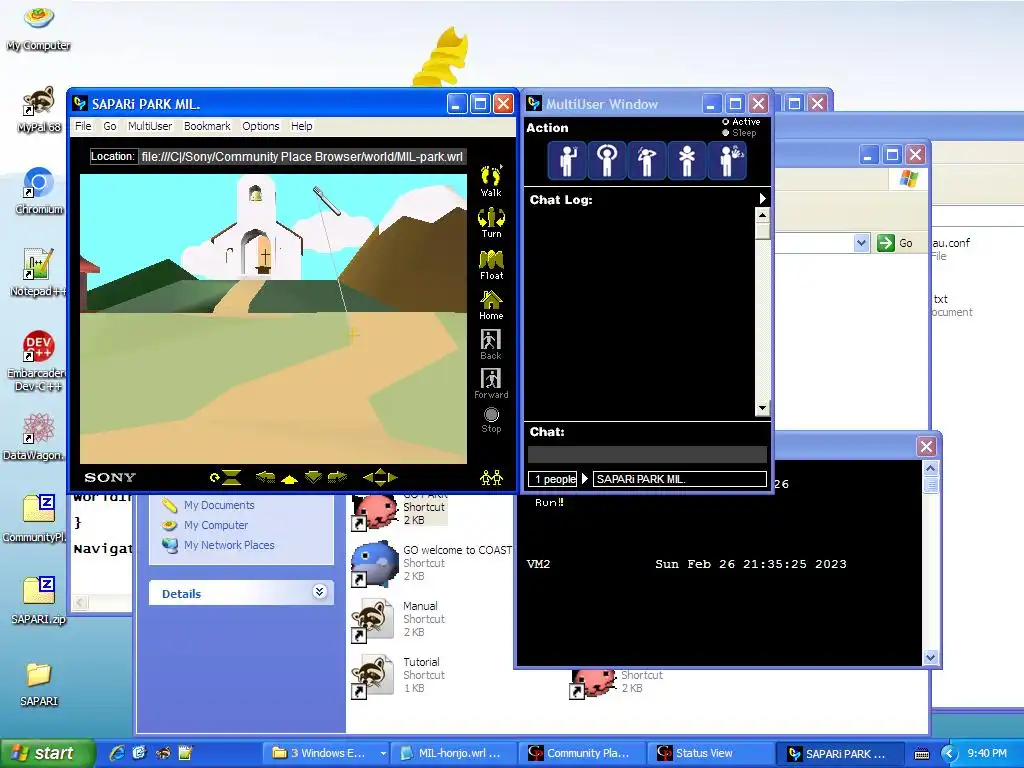Open the File menu in SAPARi browser
Screen dimensions: 1024x768
click(83, 126)
